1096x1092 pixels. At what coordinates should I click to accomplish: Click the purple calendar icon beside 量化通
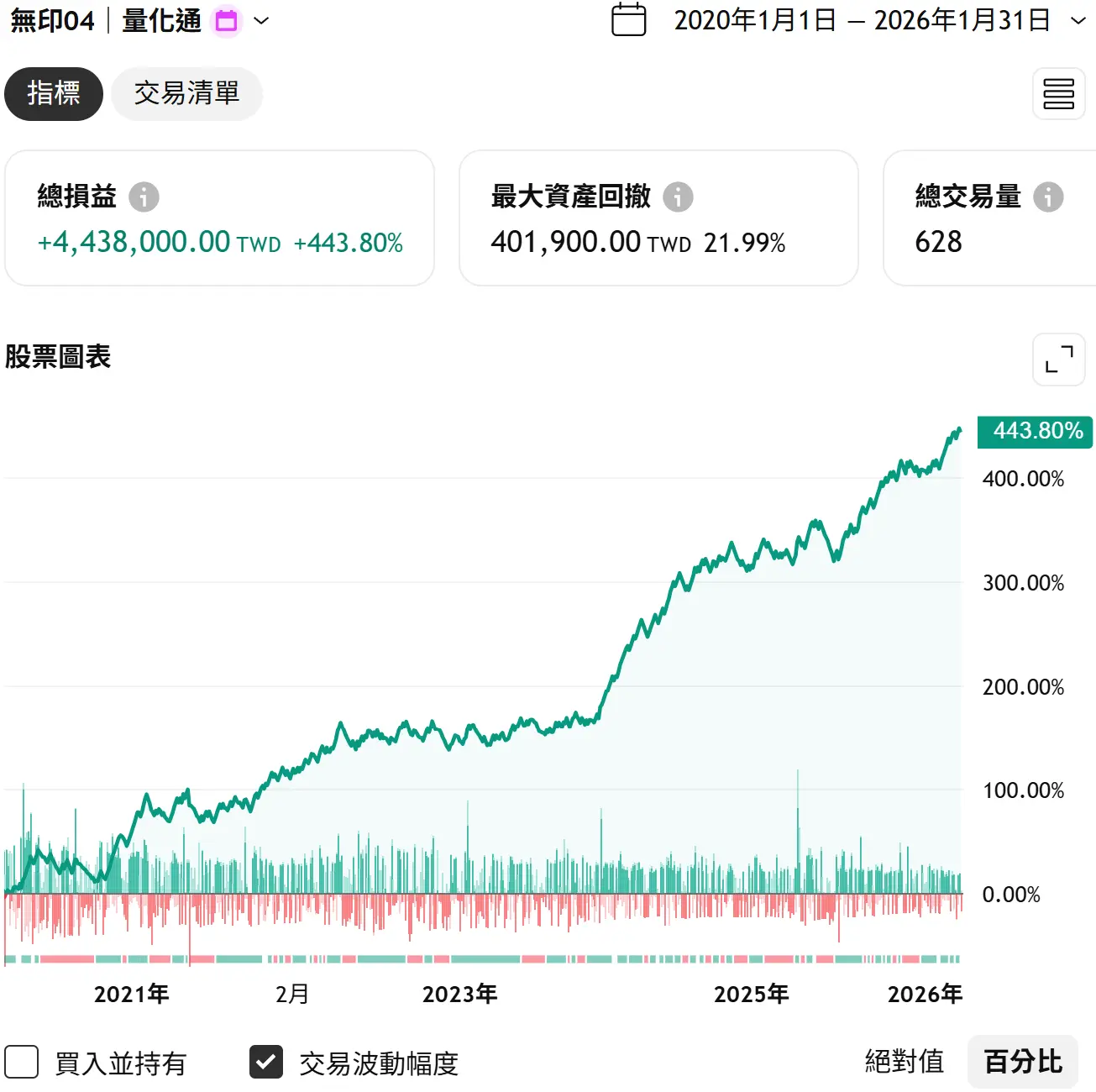226,21
